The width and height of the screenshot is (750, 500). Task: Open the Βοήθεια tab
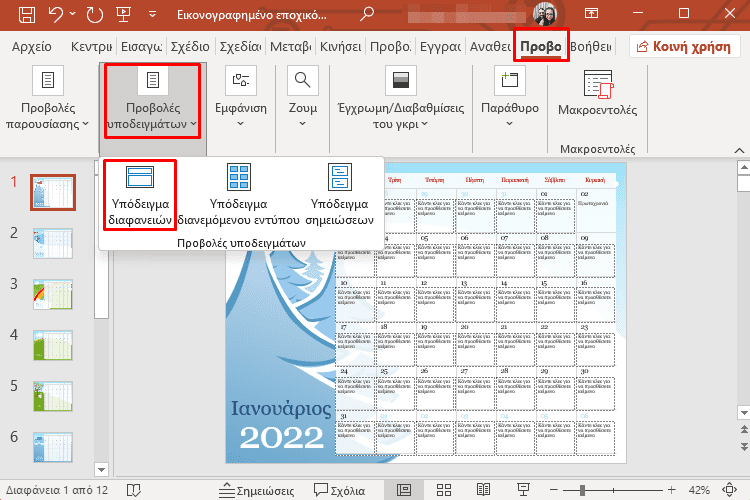pyautogui.click(x=591, y=46)
